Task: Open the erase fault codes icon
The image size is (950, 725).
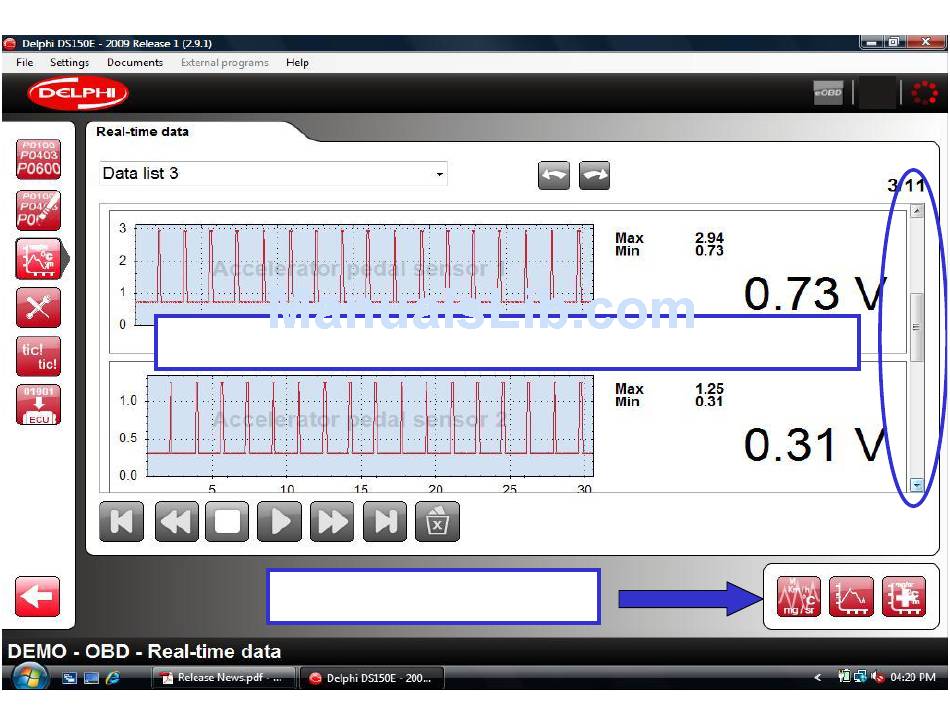Action: pyautogui.click(x=38, y=210)
